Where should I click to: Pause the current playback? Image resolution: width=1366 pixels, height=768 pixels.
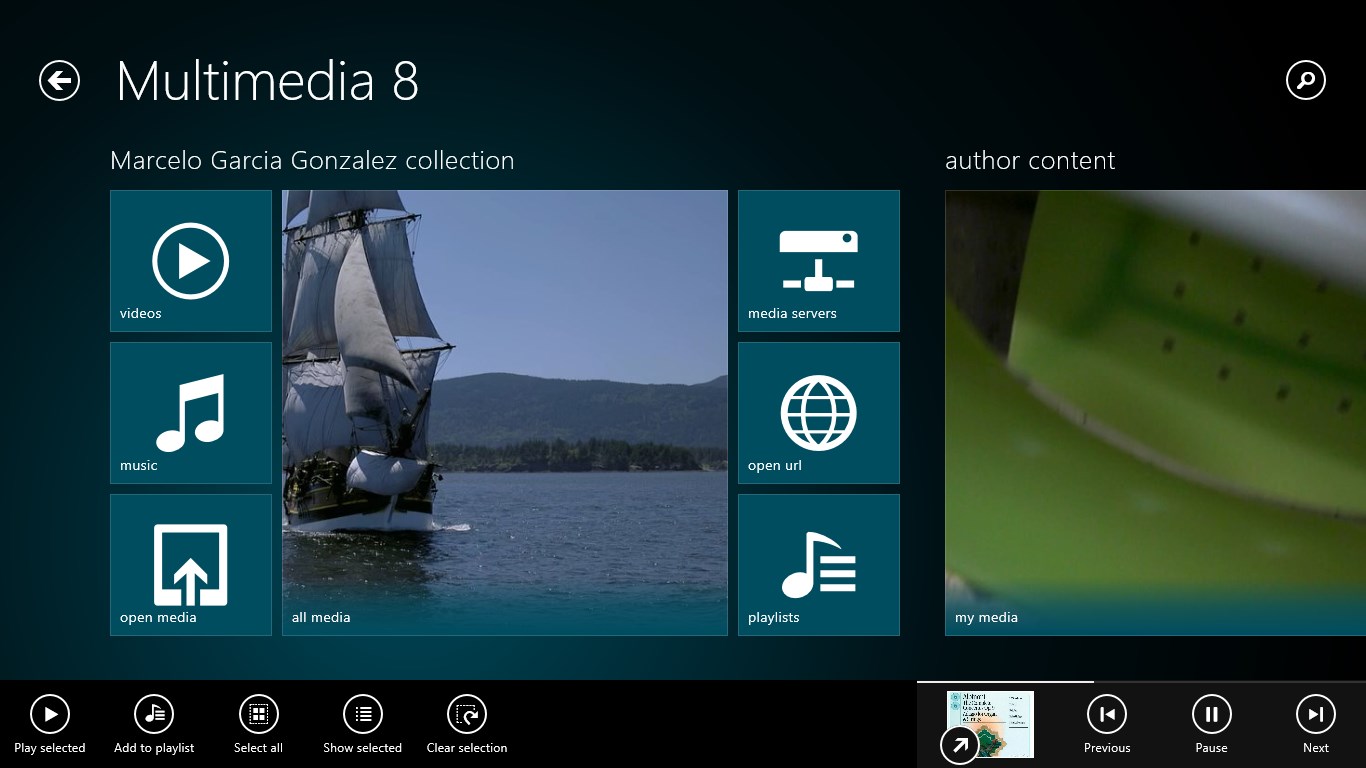[1211, 714]
